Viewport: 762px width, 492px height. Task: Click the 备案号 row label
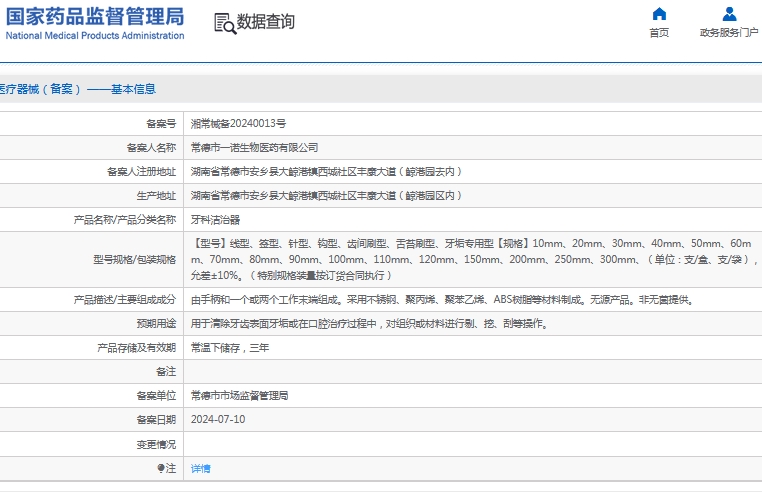click(x=161, y=123)
